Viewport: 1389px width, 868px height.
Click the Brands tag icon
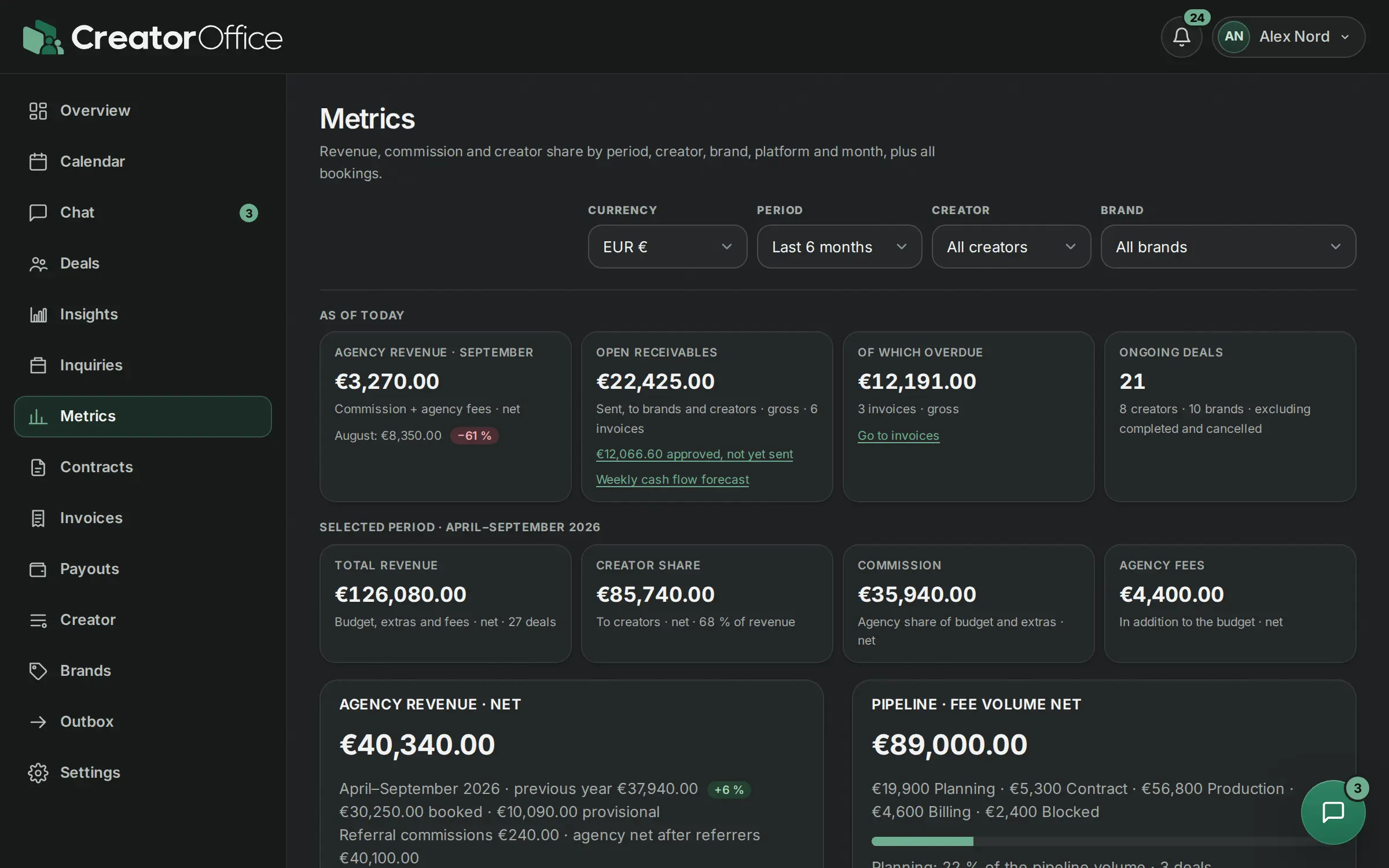click(38, 671)
